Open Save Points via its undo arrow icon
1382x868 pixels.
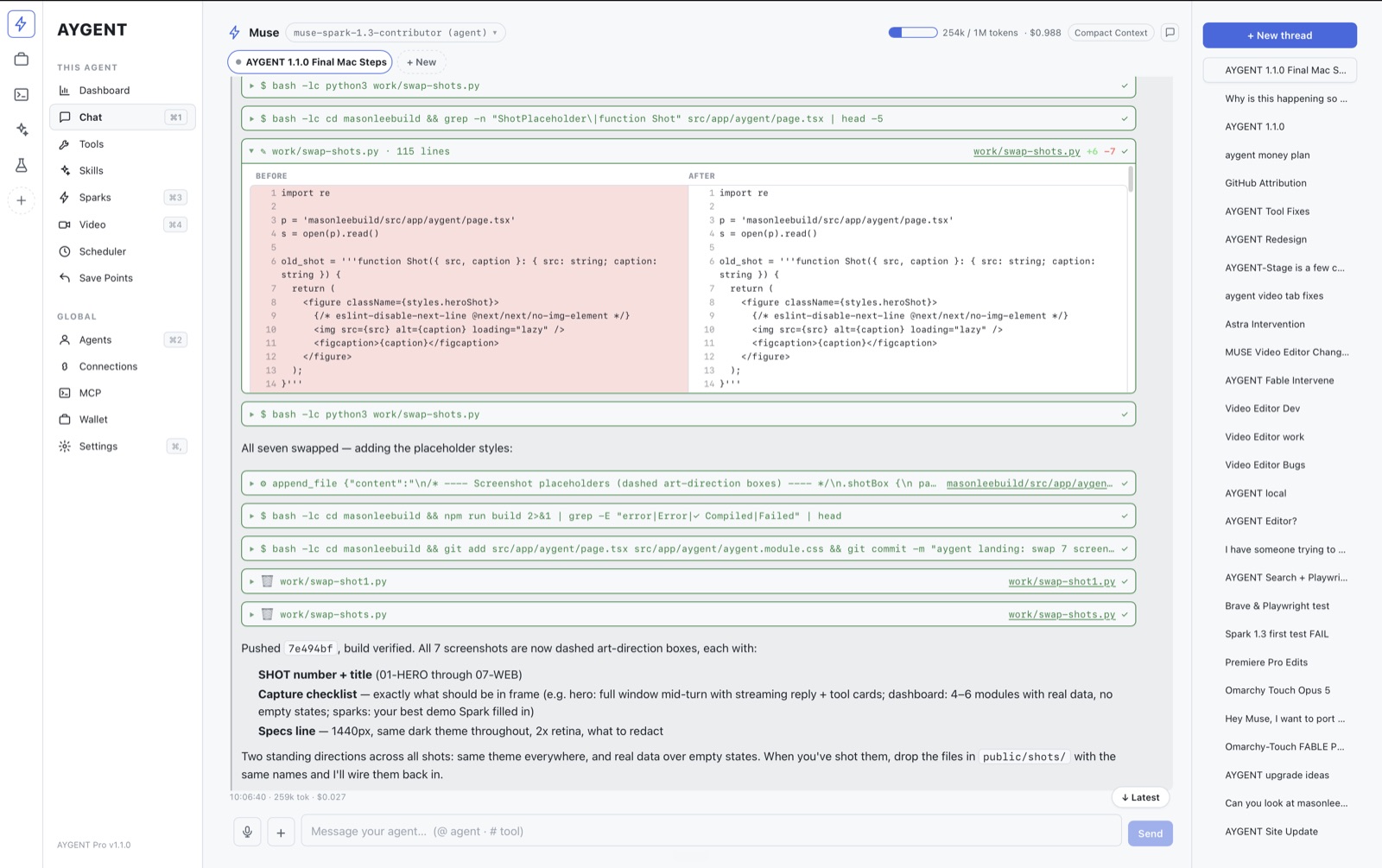point(65,278)
